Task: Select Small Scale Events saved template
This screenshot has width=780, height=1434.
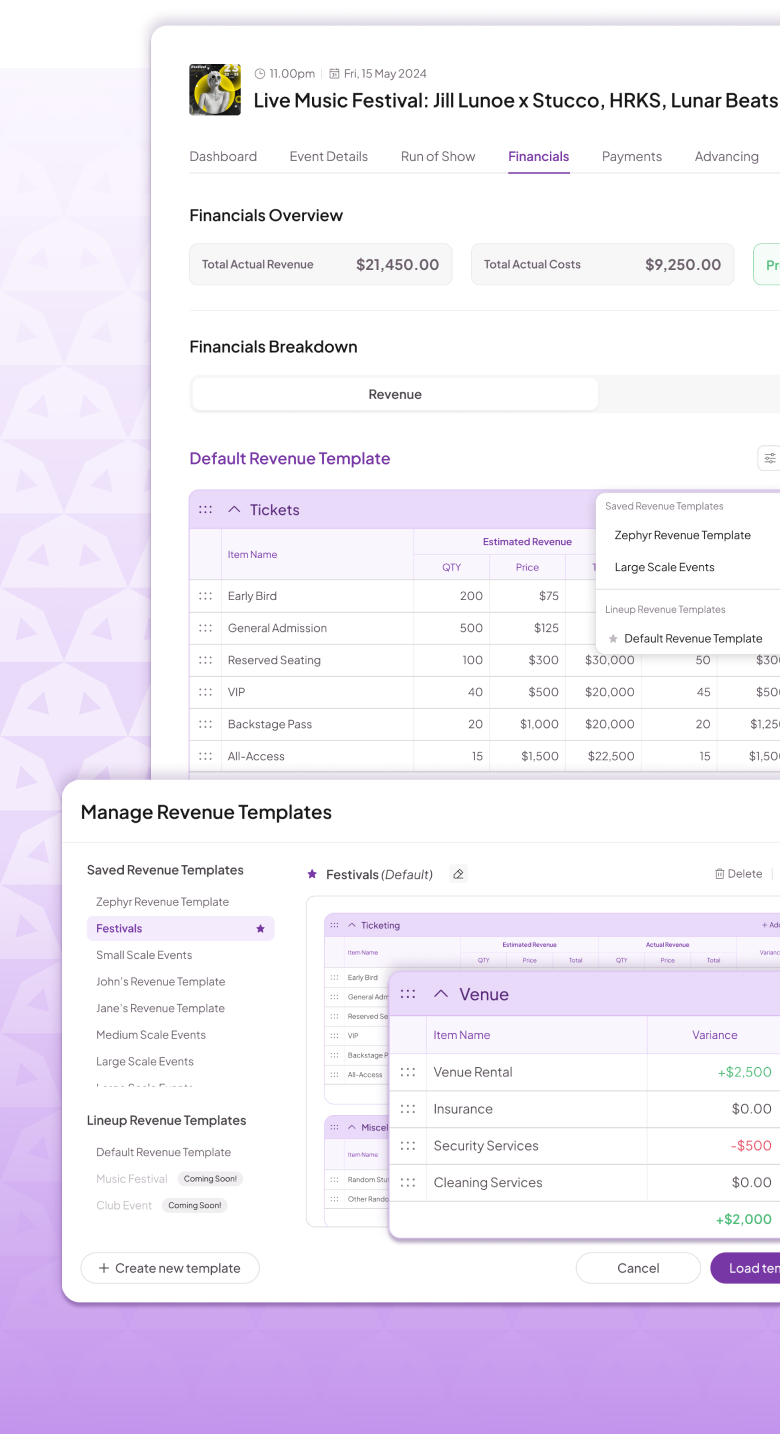Action: (x=144, y=955)
